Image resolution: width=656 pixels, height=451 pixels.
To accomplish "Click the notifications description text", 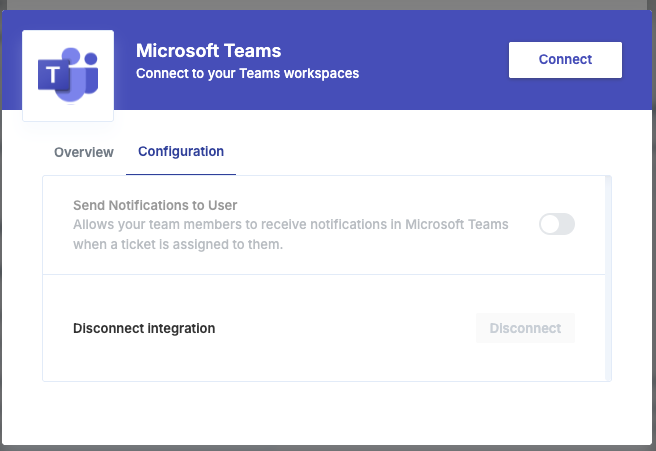I will [x=291, y=234].
